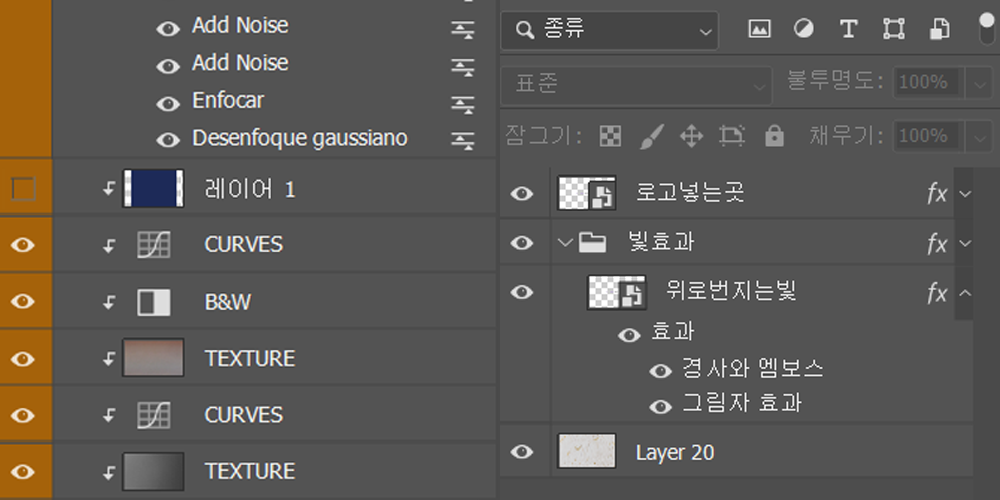Toggle visibility of 경사와 엠보스 effect
This screenshot has width=1000, height=500.
pyautogui.click(x=660, y=371)
